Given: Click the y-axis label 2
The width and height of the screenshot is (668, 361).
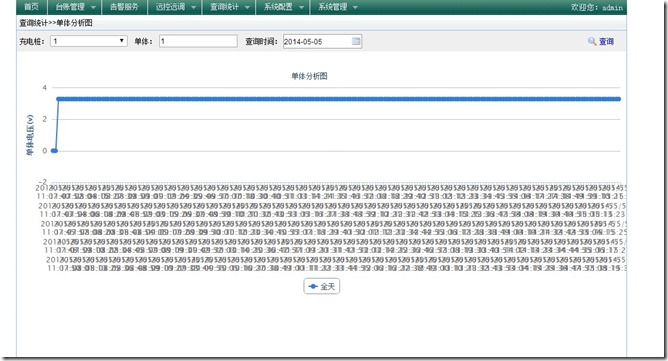Looking at the screenshot, I should (44, 119).
